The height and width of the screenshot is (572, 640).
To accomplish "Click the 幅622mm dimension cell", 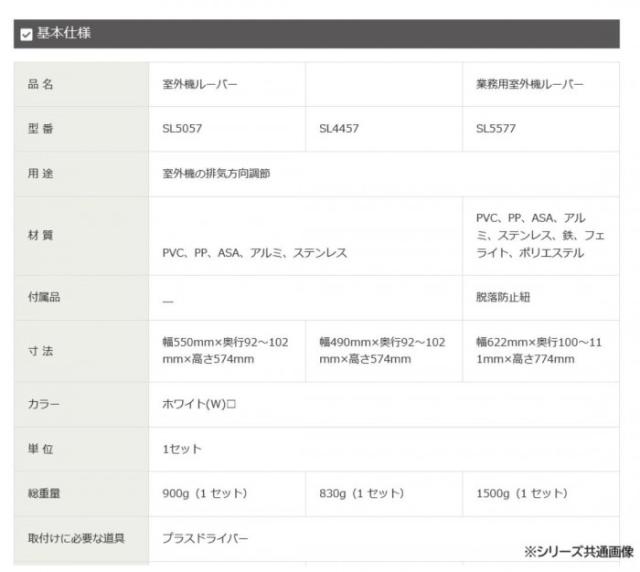I will (540, 350).
